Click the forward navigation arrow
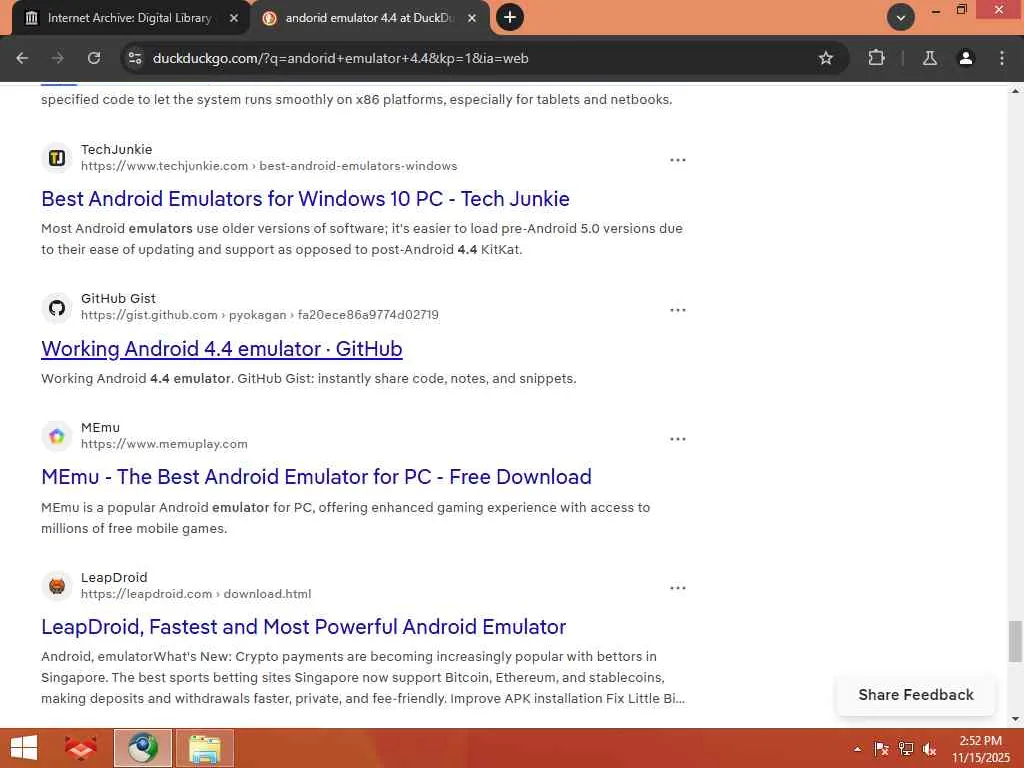Image resolution: width=1024 pixels, height=768 pixels. point(58,58)
